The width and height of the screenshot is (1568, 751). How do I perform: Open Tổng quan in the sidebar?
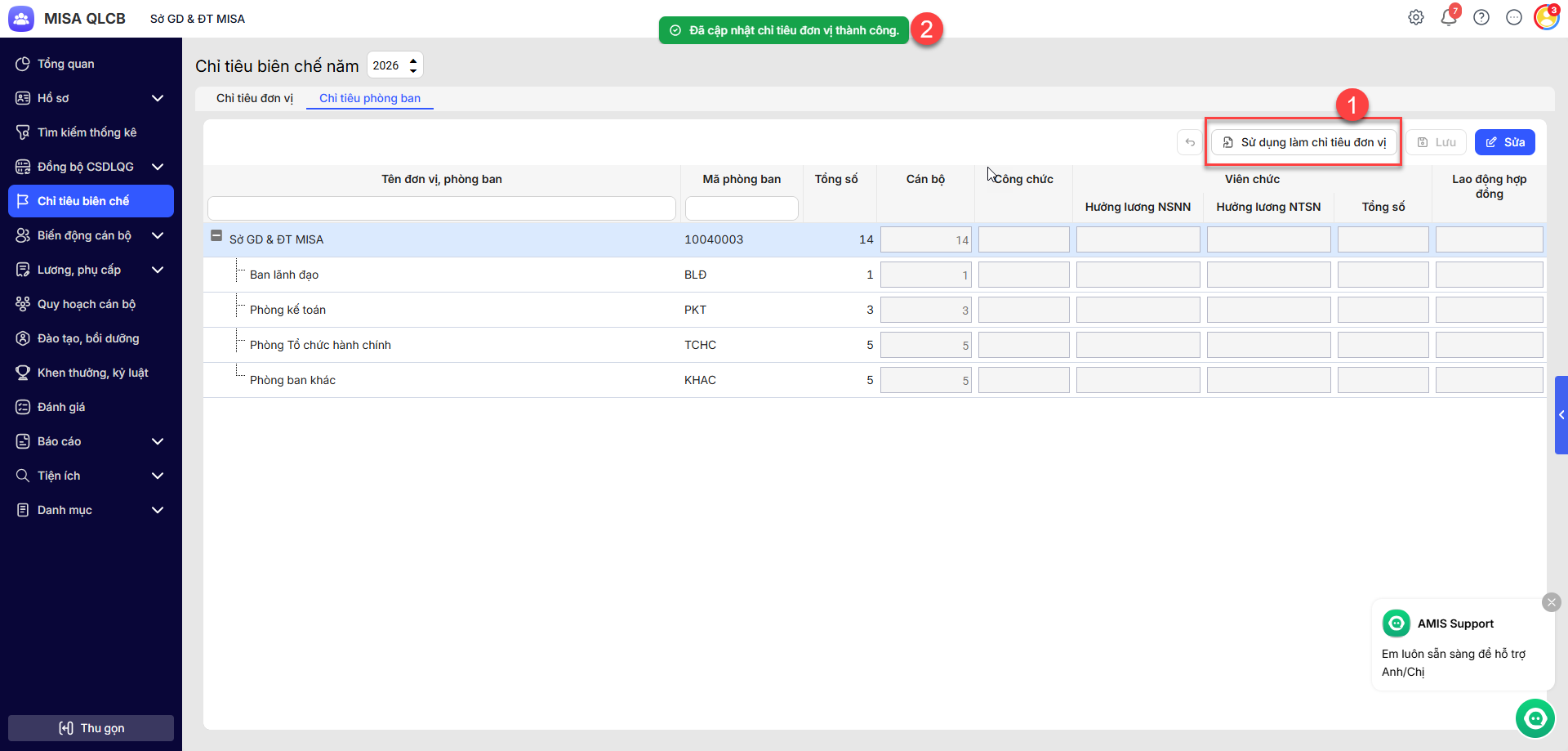65,64
